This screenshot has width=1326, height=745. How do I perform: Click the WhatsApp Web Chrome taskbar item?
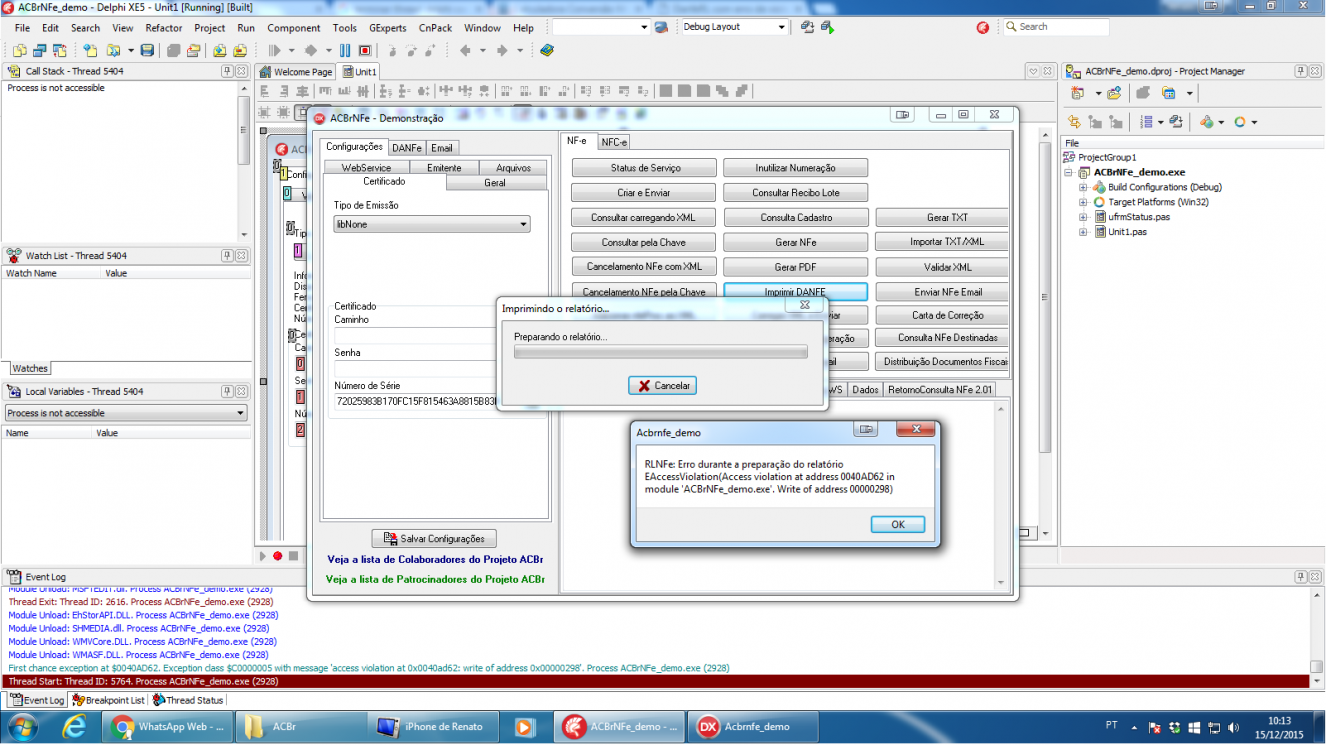tap(167, 727)
